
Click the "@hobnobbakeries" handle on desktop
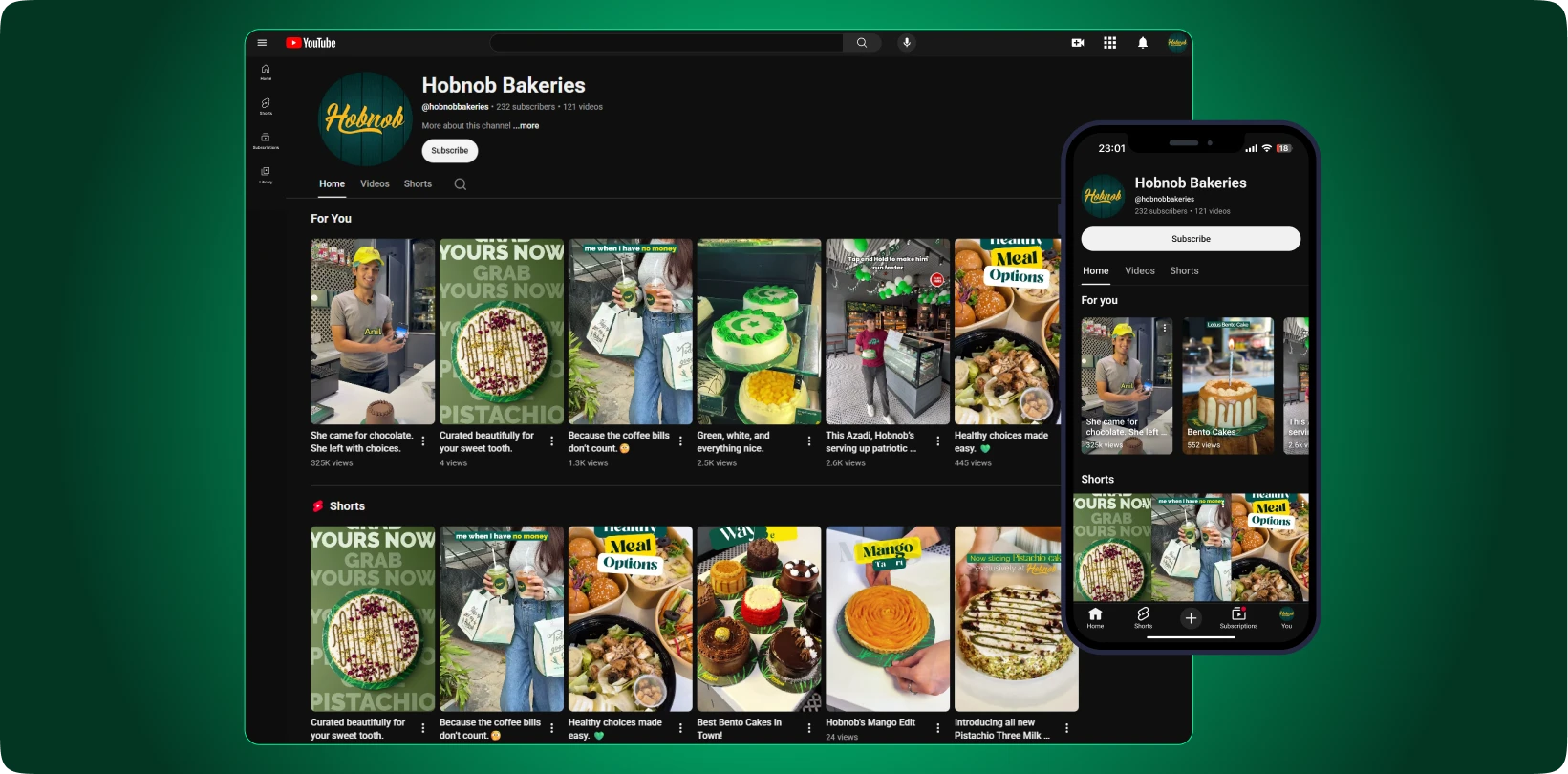(456, 107)
